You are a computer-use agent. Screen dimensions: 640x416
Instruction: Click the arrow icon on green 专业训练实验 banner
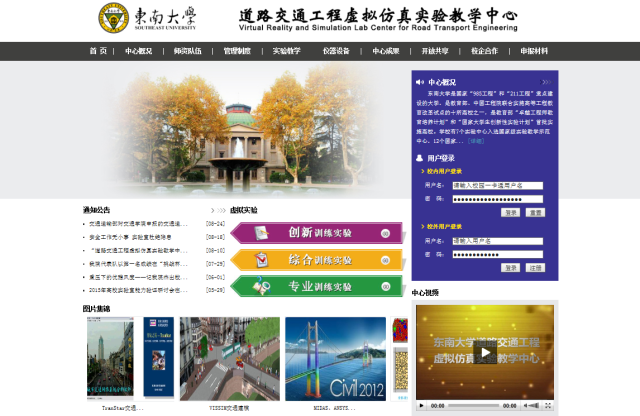pos(386,287)
